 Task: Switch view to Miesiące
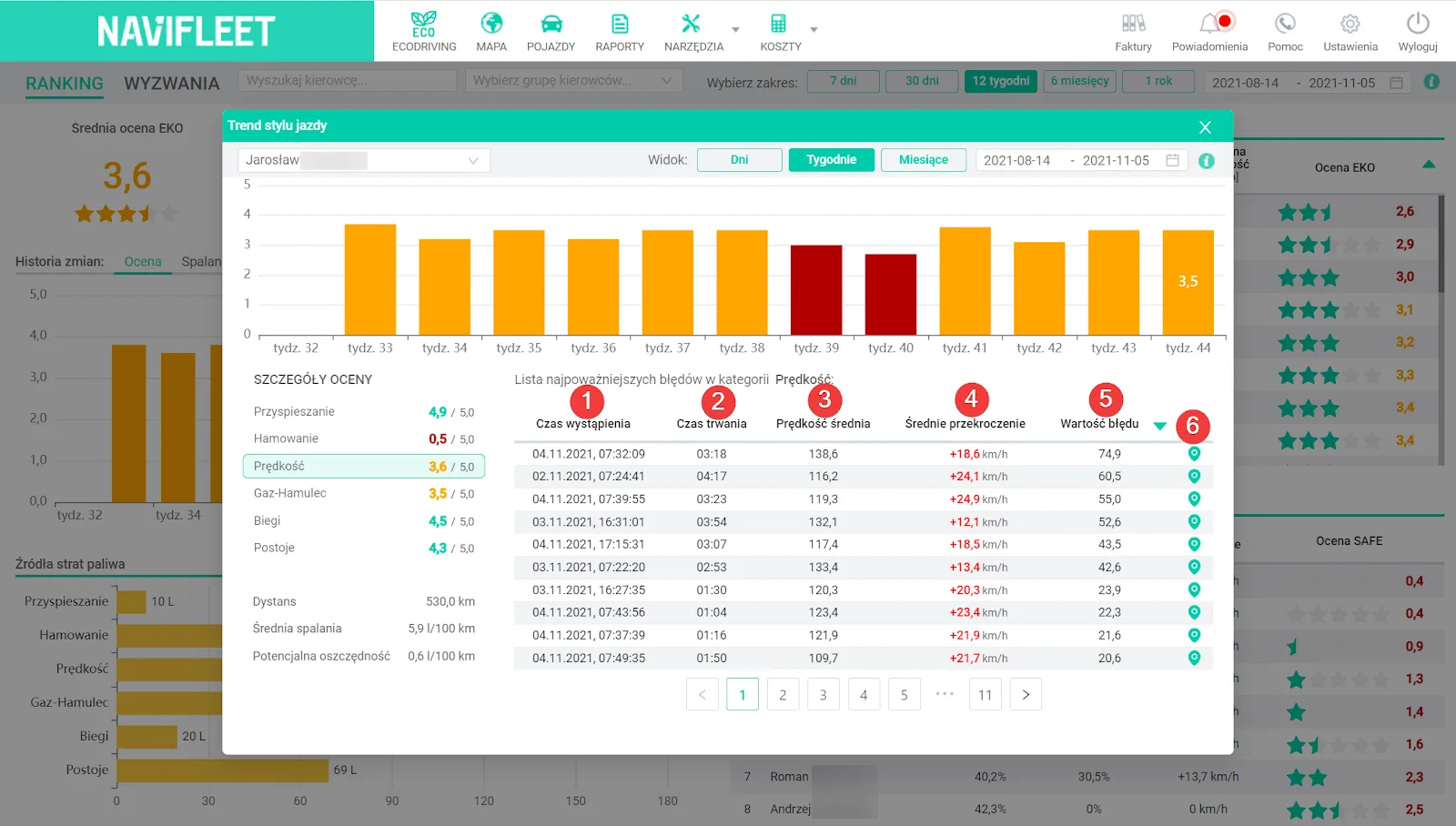point(924,160)
